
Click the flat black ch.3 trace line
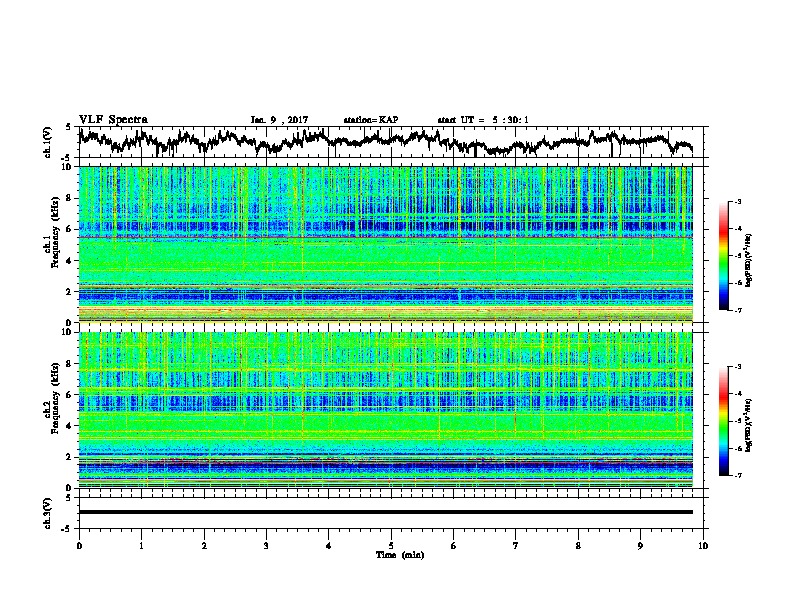click(386, 512)
